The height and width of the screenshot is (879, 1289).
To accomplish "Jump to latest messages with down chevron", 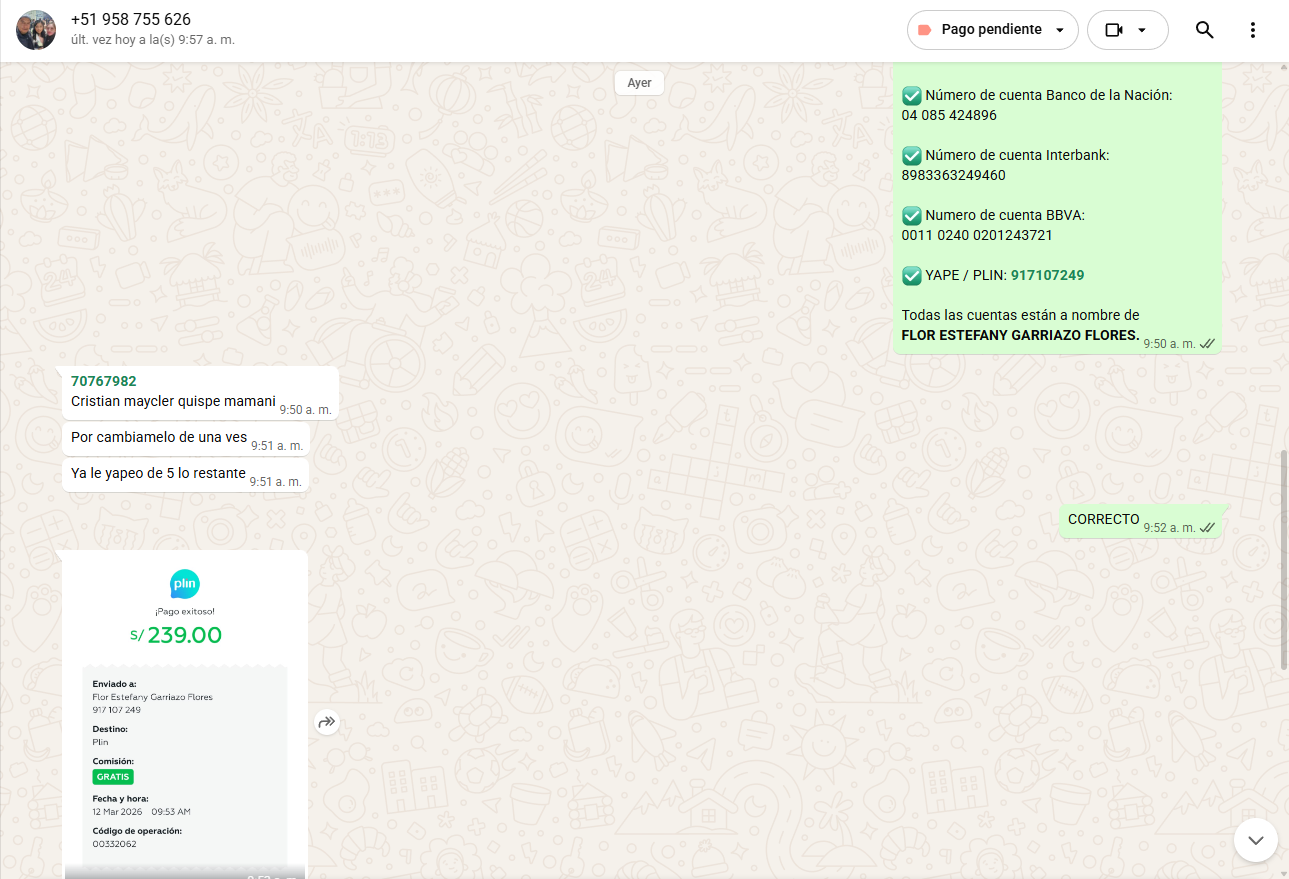I will coord(1255,839).
